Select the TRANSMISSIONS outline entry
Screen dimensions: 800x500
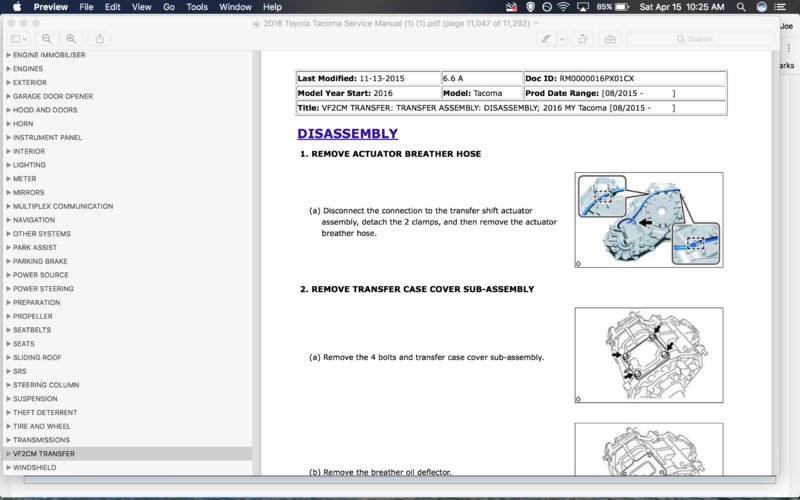41,440
